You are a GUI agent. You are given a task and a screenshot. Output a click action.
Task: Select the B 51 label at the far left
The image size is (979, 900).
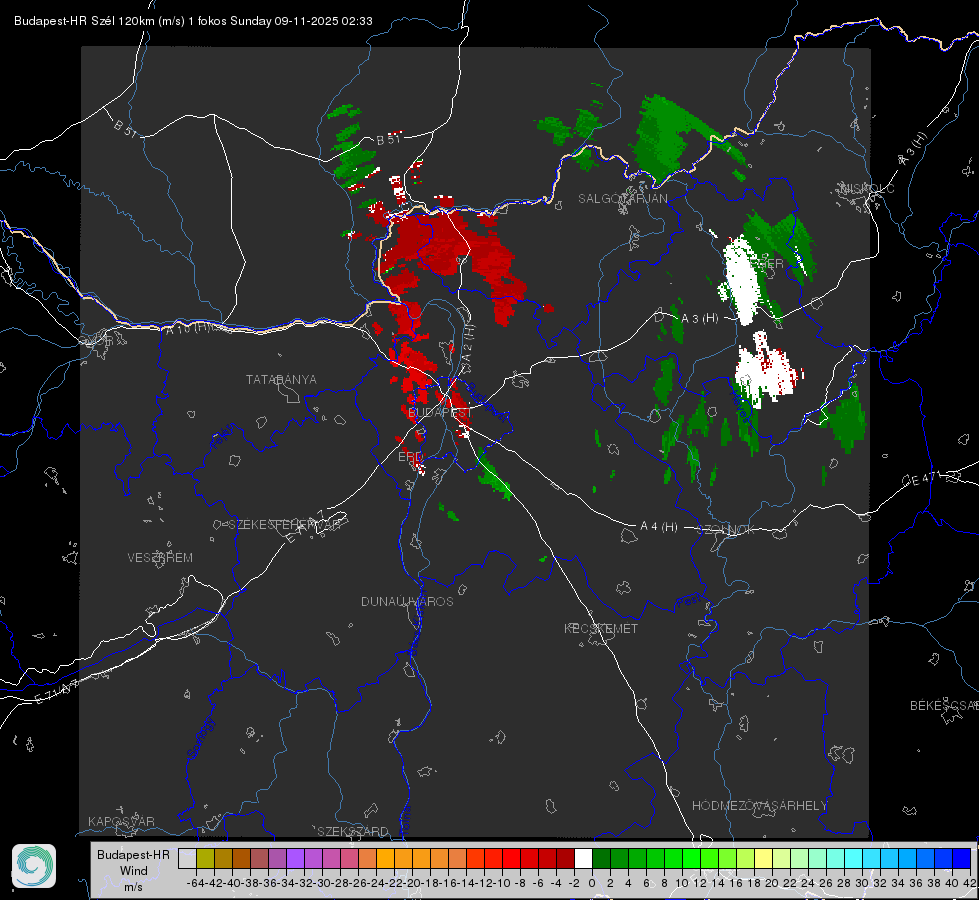point(125,129)
